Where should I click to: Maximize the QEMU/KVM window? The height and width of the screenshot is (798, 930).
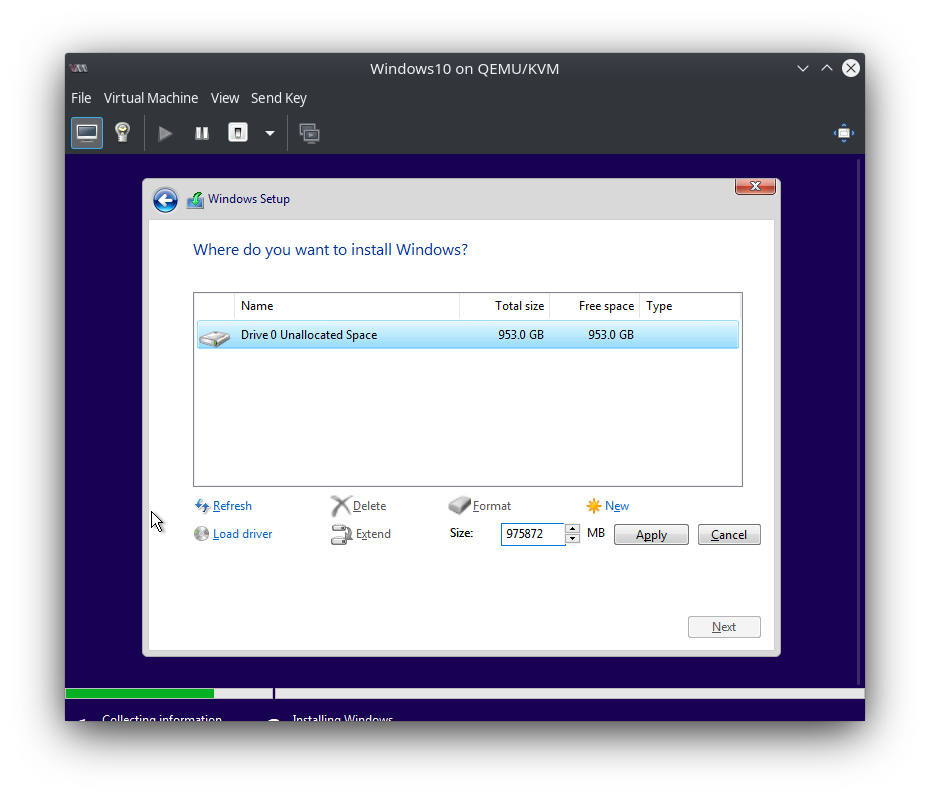827,68
